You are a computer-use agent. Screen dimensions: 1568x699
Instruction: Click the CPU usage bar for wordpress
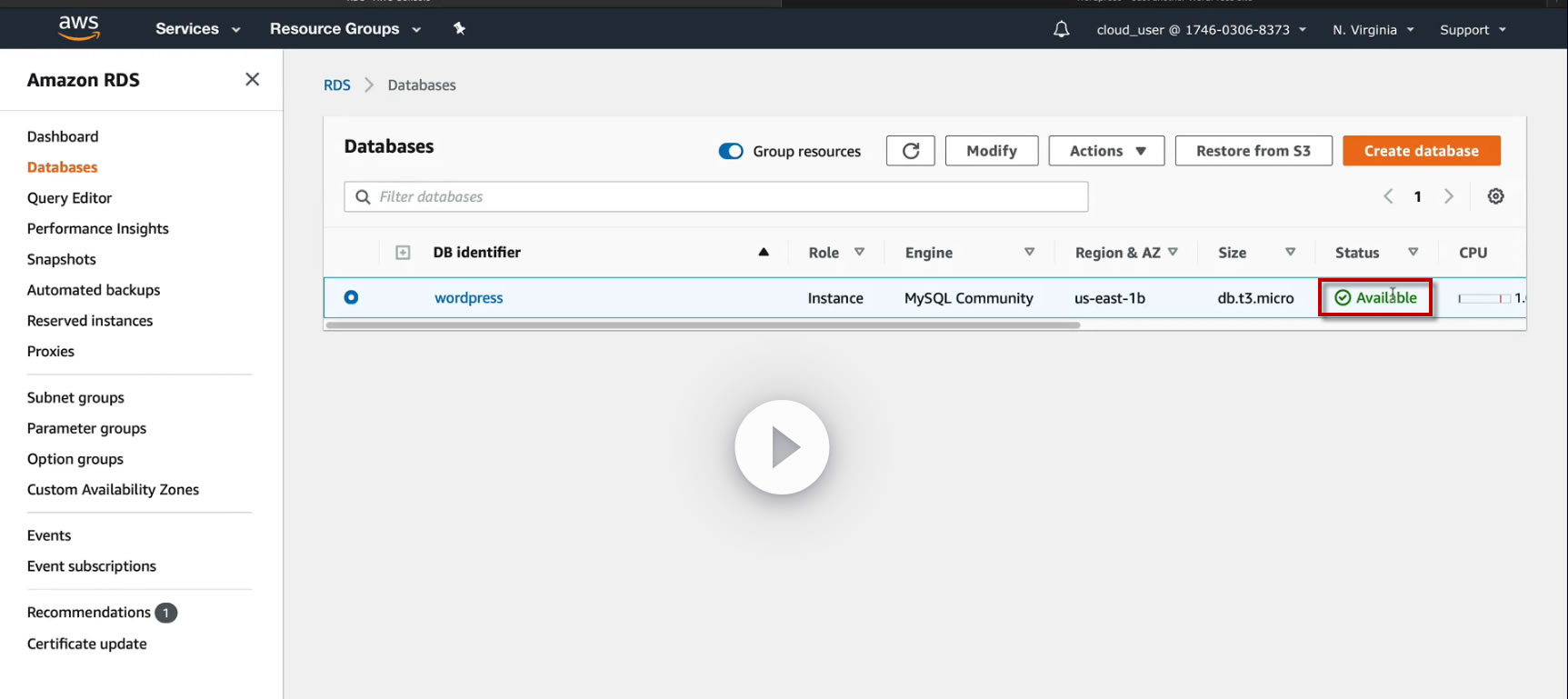click(1483, 298)
